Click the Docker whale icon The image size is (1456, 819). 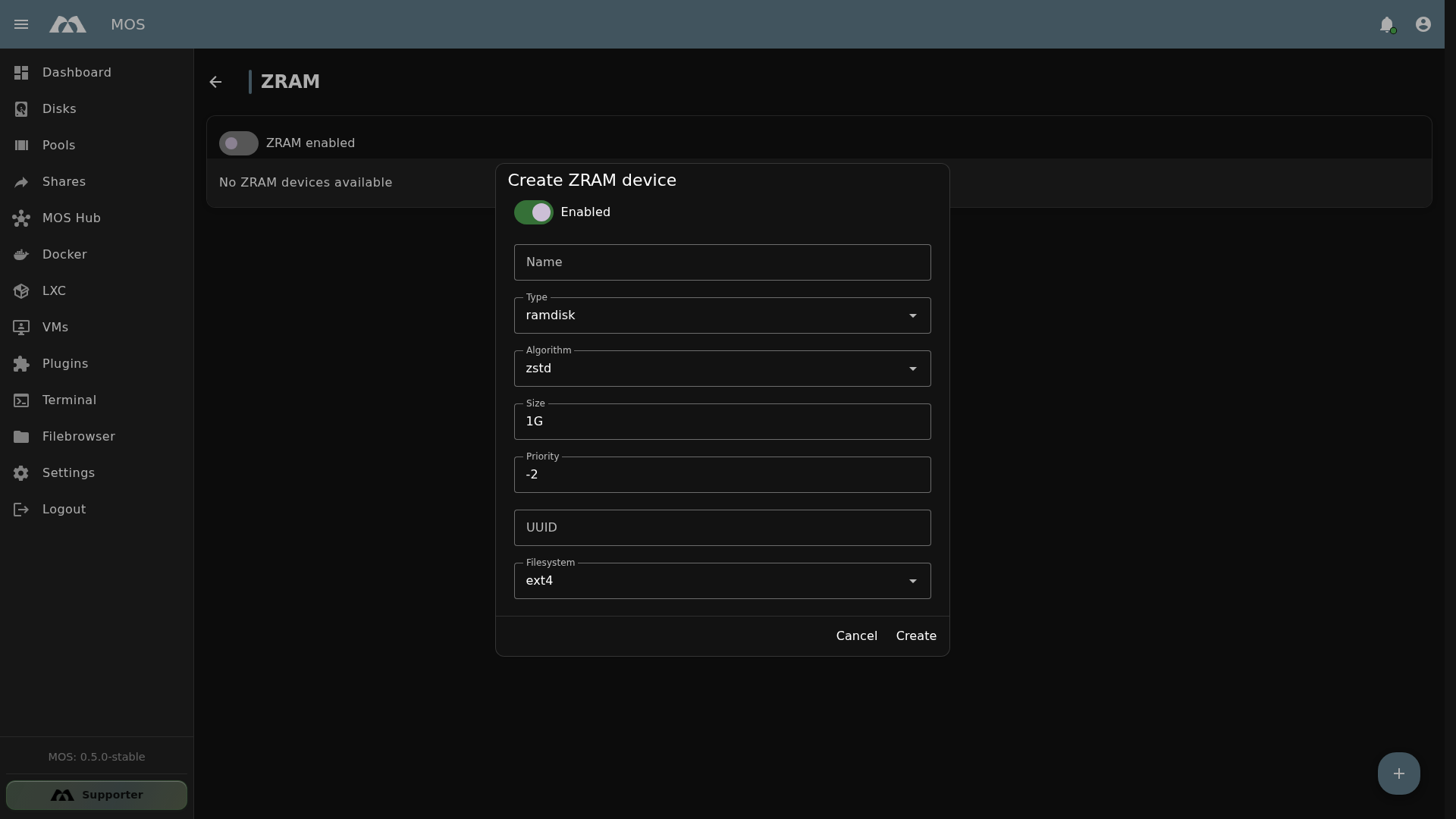pos(21,255)
